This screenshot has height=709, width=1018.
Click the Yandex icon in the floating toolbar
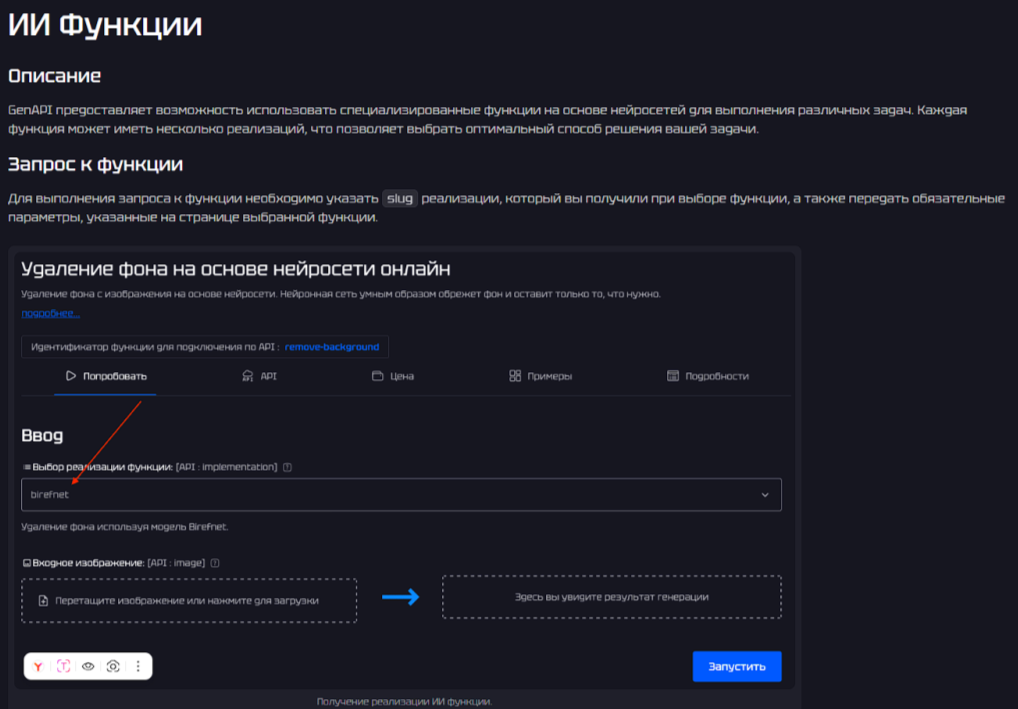tap(38, 666)
